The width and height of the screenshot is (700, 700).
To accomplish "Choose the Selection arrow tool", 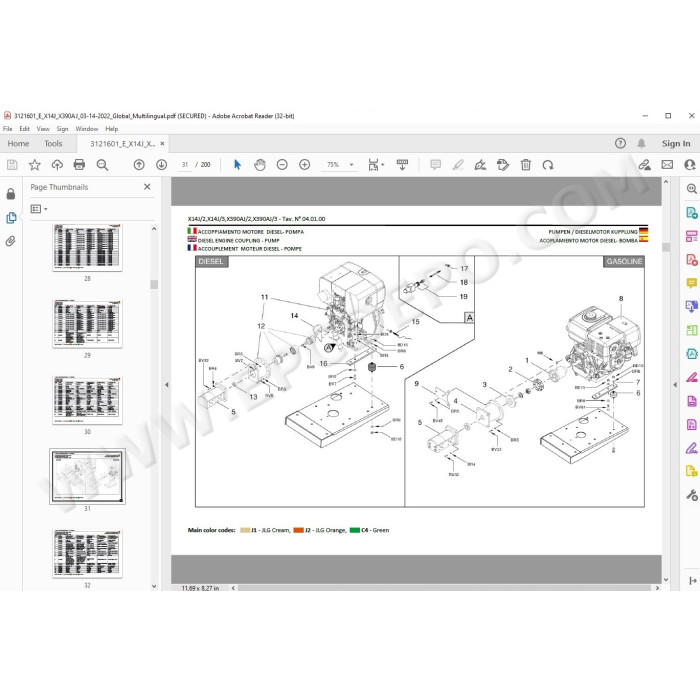I will (x=237, y=165).
